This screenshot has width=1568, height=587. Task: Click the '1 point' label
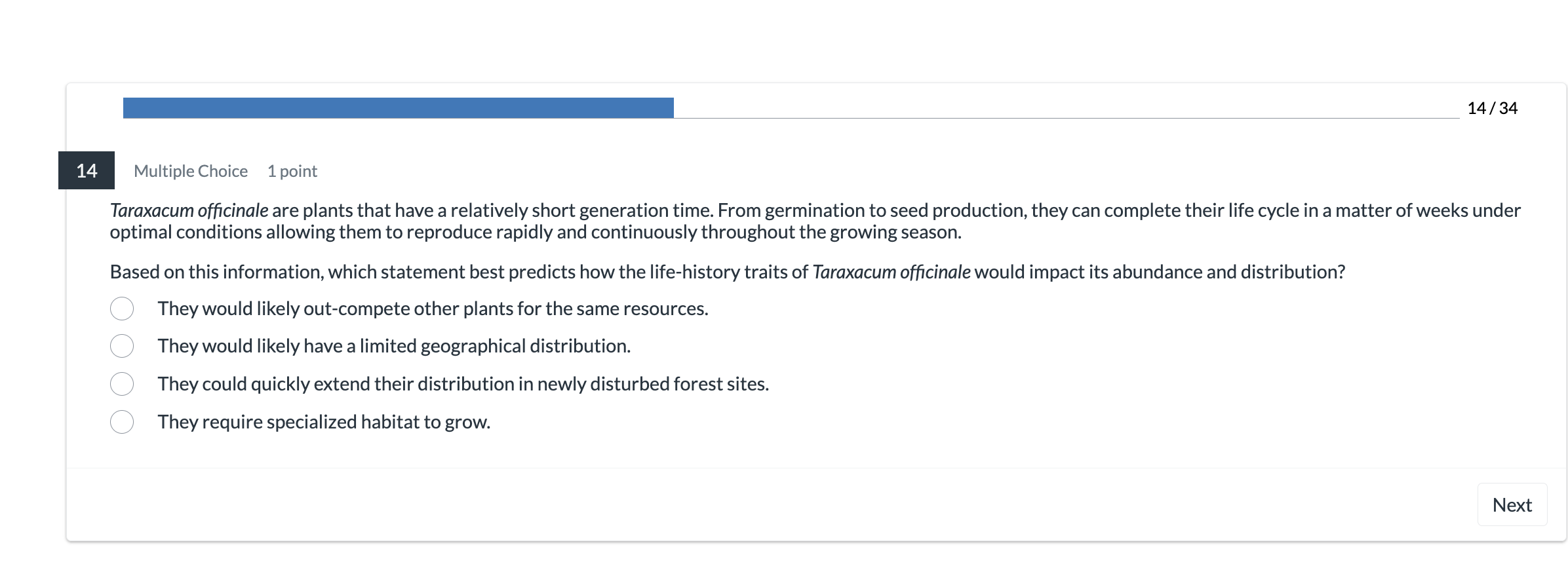pyautogui.click(x=292, y=171)
